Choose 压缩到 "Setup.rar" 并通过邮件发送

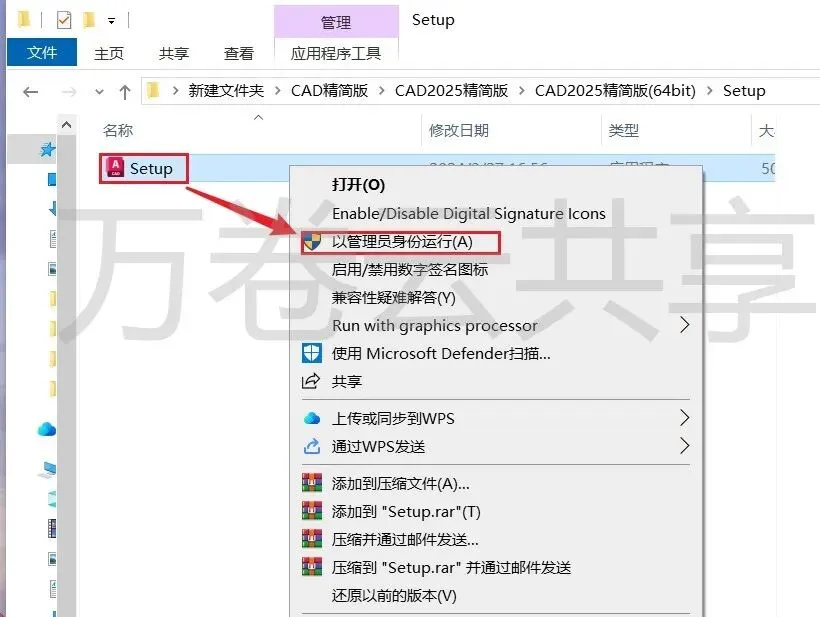[451, 567]
